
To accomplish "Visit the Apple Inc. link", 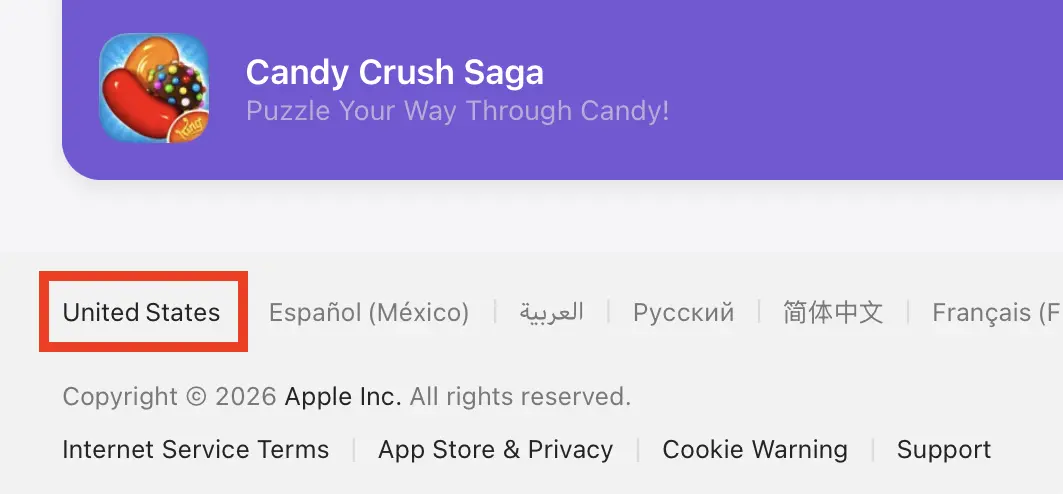I will tap(343, 397).
